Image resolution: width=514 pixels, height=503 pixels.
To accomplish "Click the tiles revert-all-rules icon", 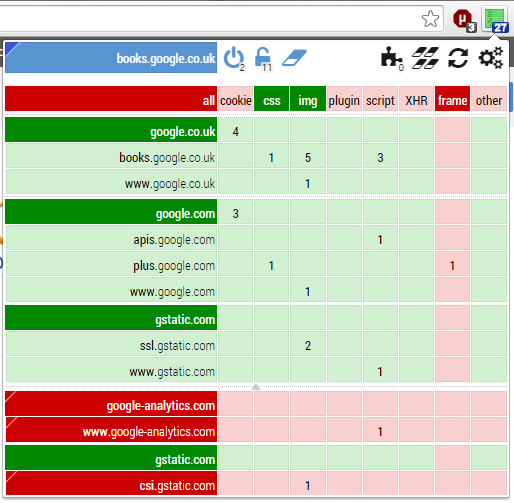I will point(425,58).
